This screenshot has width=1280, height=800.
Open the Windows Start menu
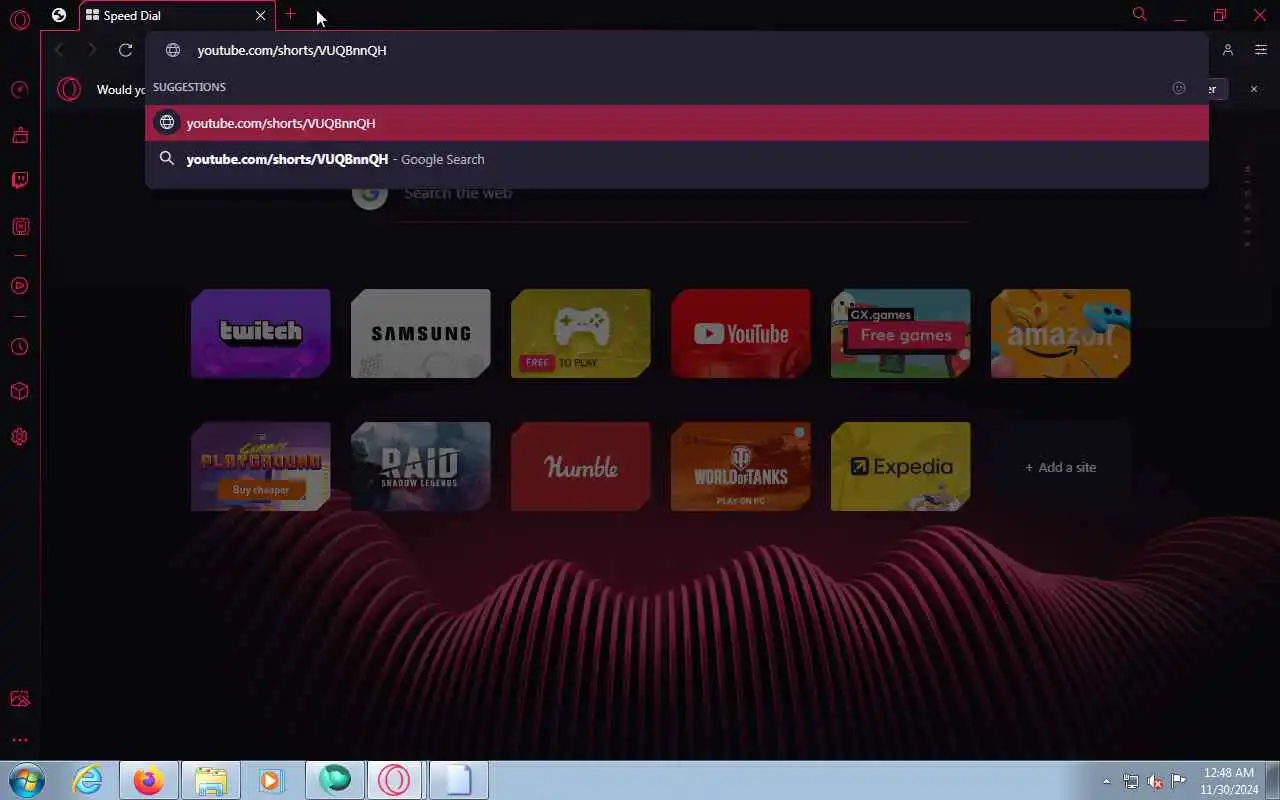(26, 780)
